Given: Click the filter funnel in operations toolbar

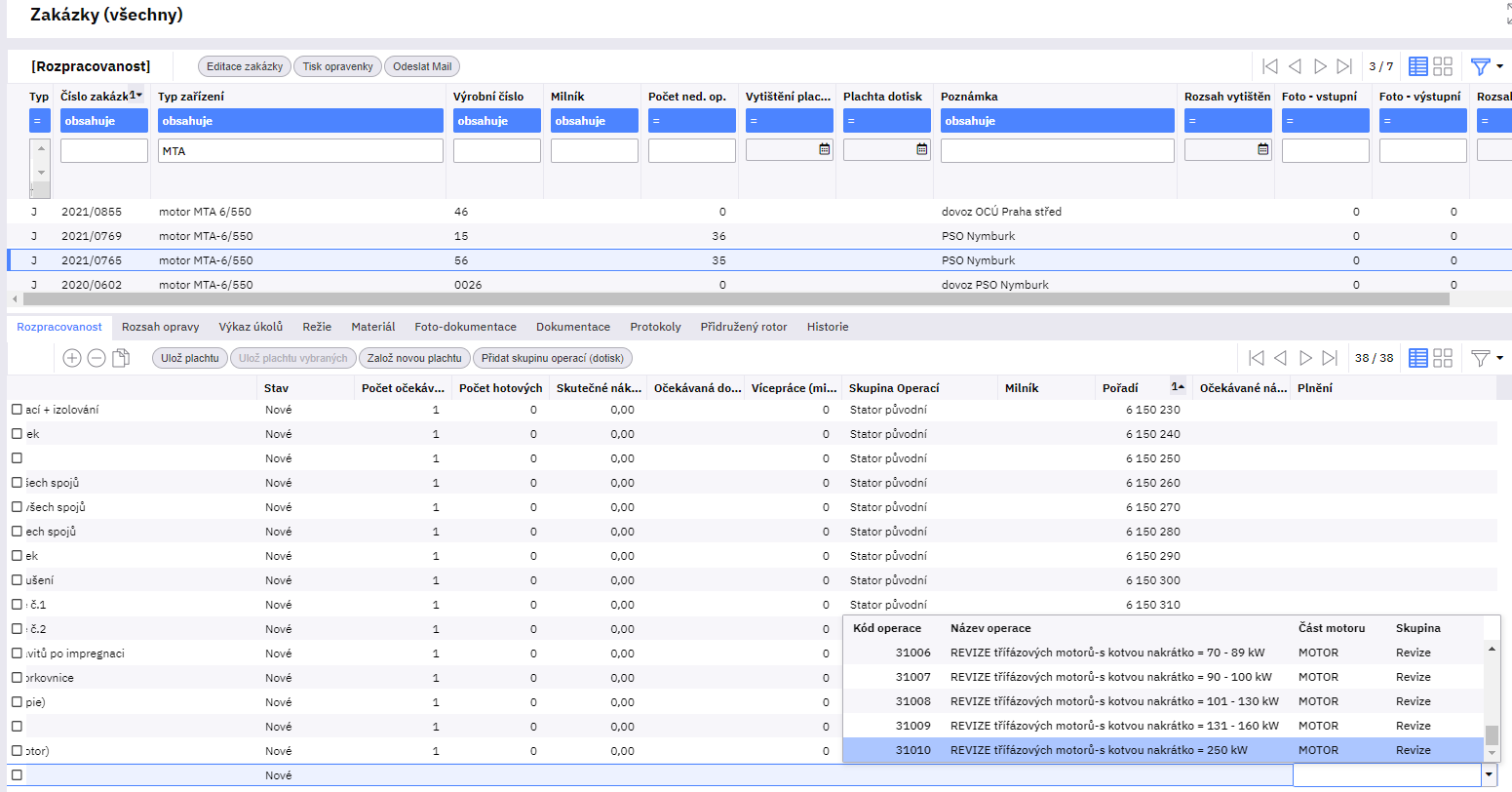Looking at the screenshot, I should [x=1480, y=358].
